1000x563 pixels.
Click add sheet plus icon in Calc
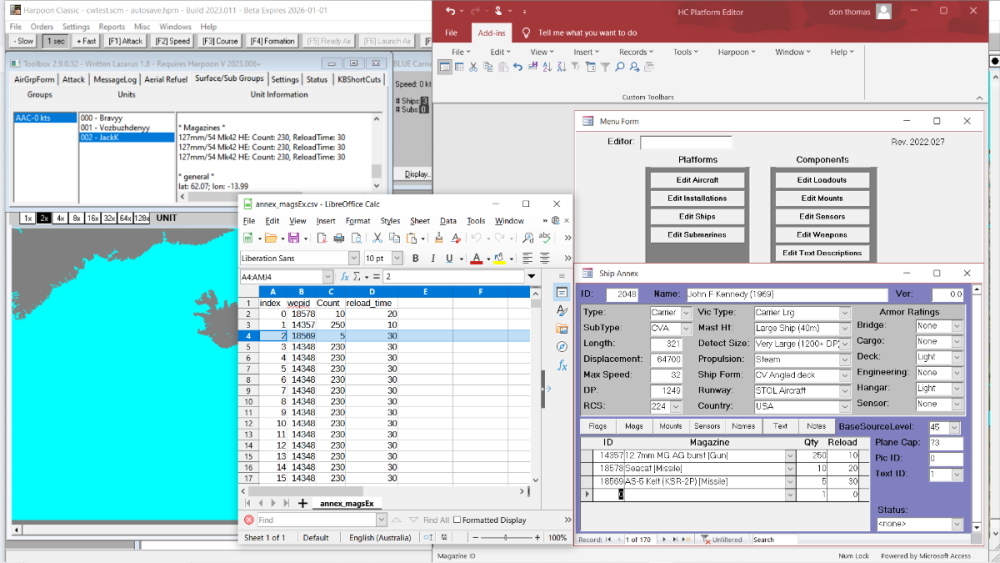tap(302, 504)
